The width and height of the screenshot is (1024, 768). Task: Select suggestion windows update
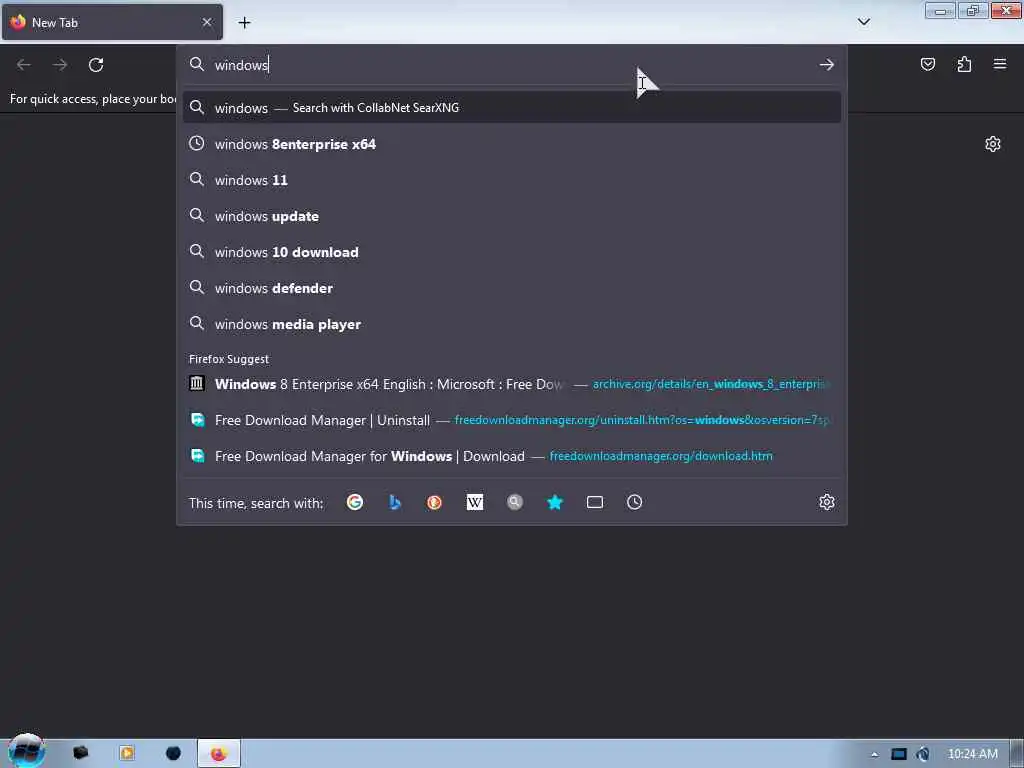[x=512, y=216]
